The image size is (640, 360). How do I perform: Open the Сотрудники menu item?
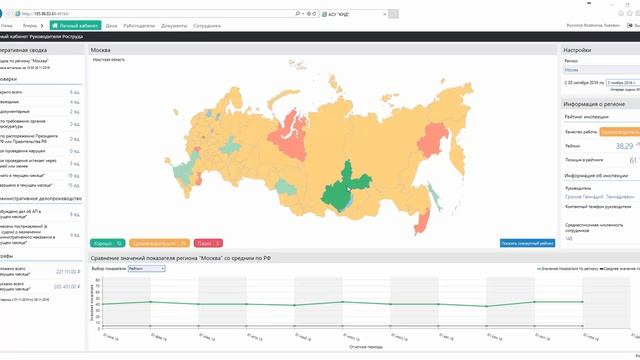tap(207, 26)
